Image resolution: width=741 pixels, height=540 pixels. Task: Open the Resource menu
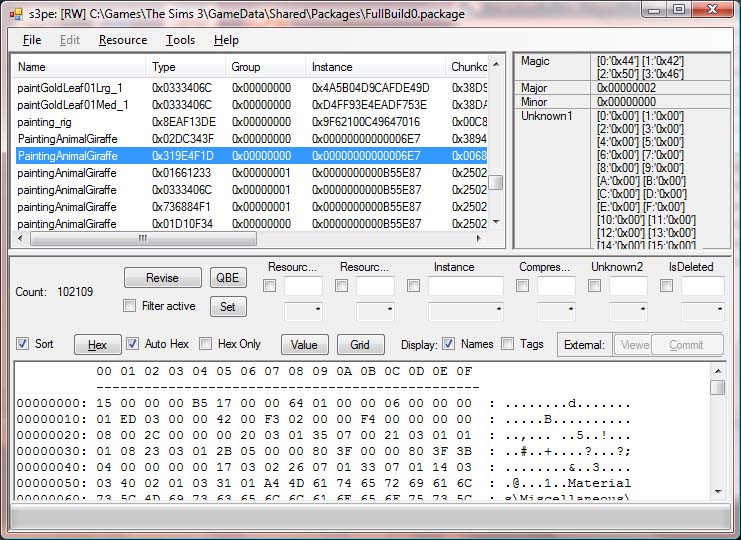tap(123, 40)
